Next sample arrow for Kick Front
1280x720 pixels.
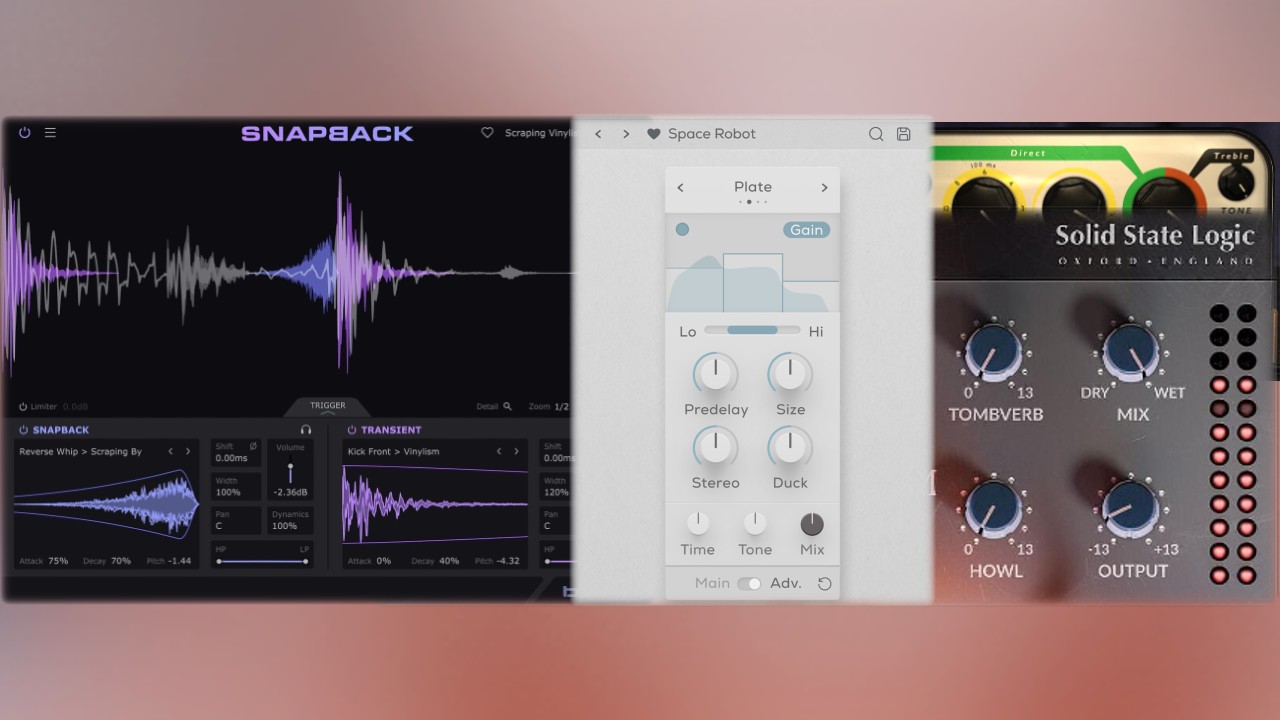[516, 451]
